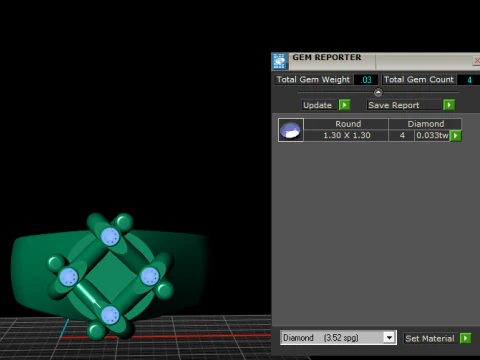The height and width of the screenshot is (360, 480).
Task: Click the Total Gem Count value 4
Action: 469,80
